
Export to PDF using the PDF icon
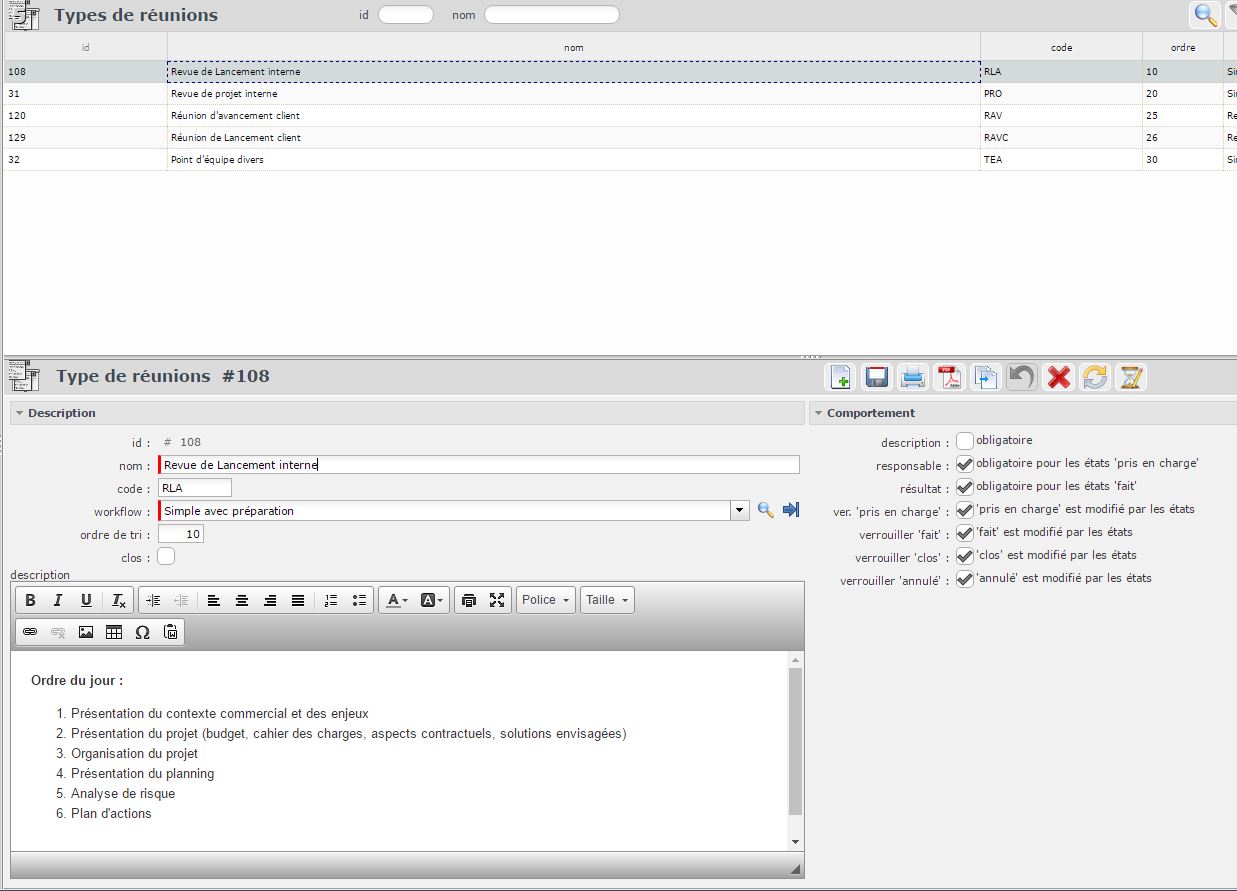[948, 377]
